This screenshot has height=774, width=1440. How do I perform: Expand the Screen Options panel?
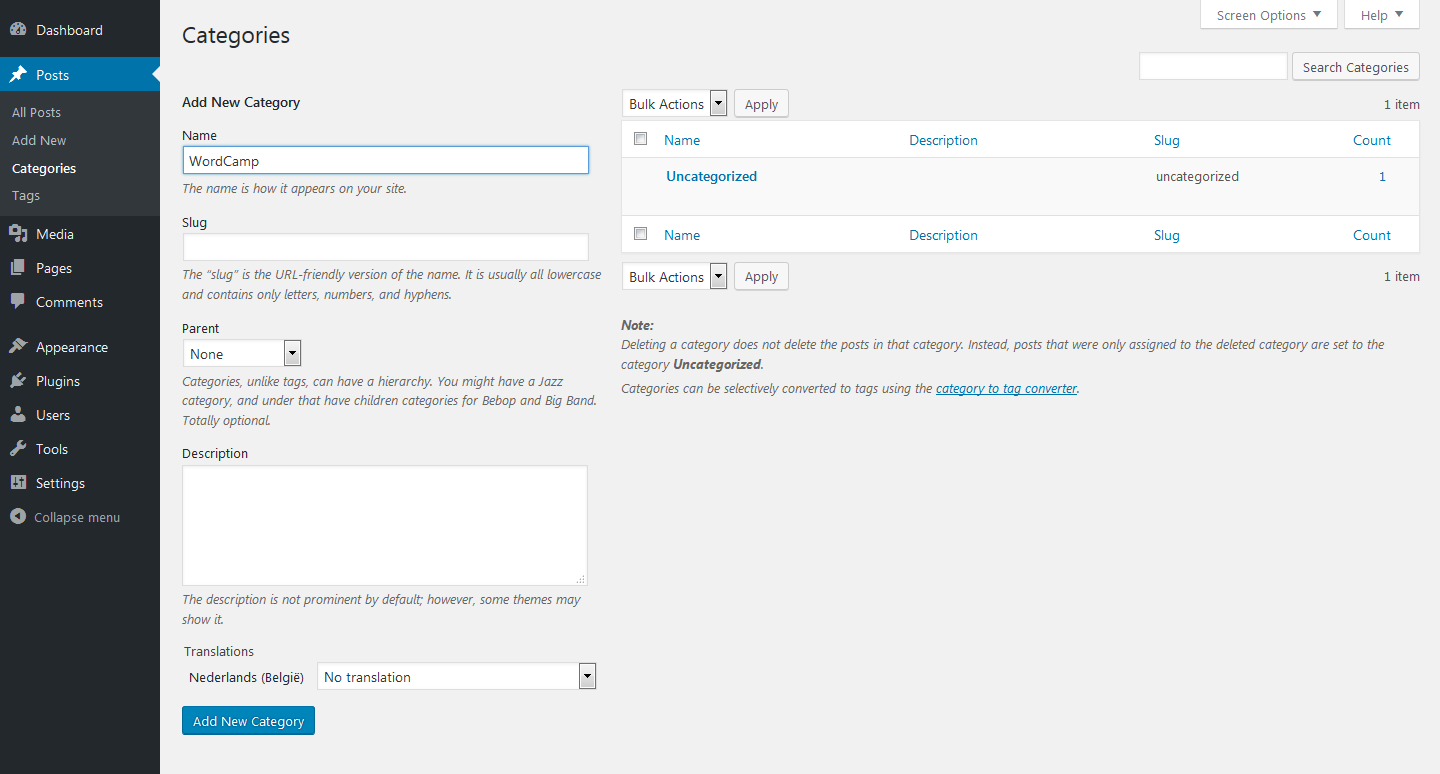[x=1268, y=15]
